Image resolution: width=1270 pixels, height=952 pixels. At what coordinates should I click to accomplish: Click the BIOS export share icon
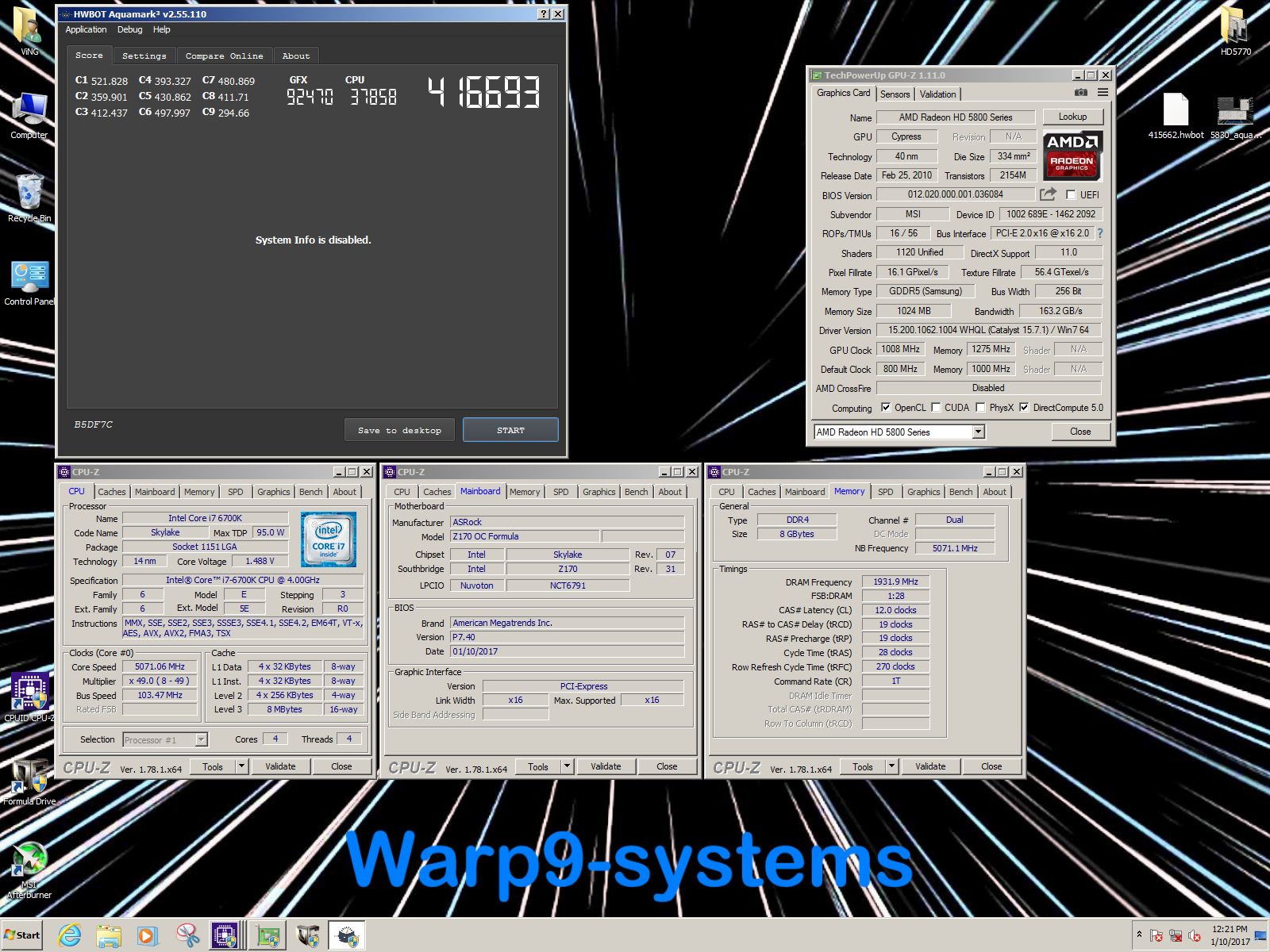tap(1048, 194)
